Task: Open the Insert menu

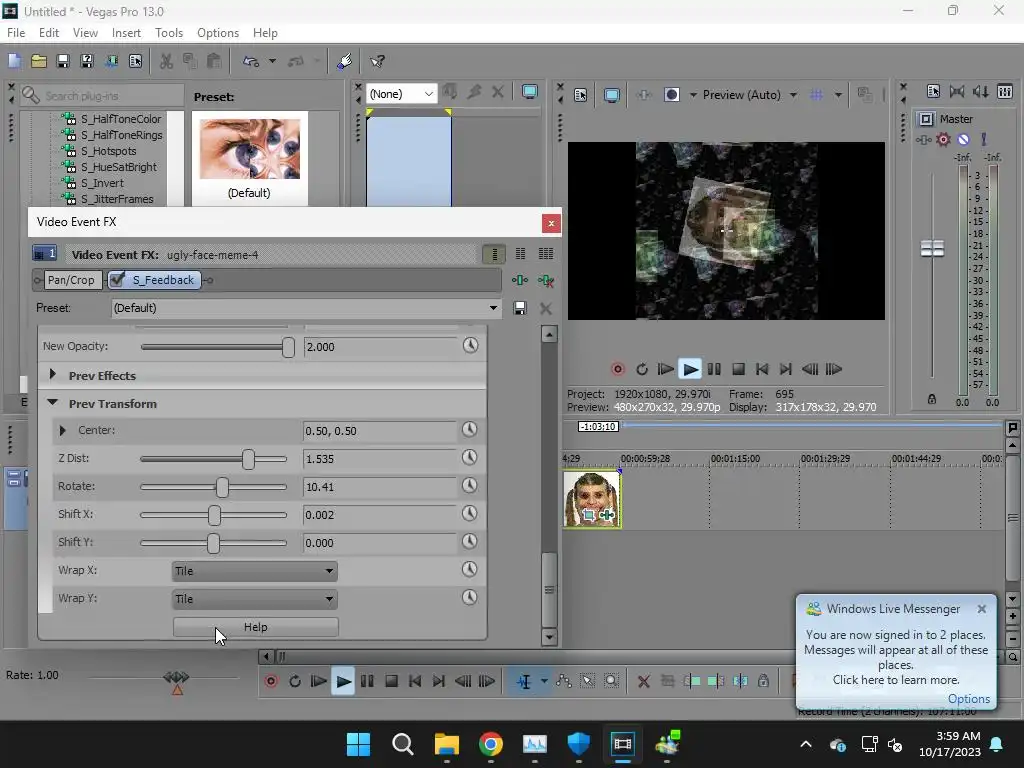Action: coord(126,33)
